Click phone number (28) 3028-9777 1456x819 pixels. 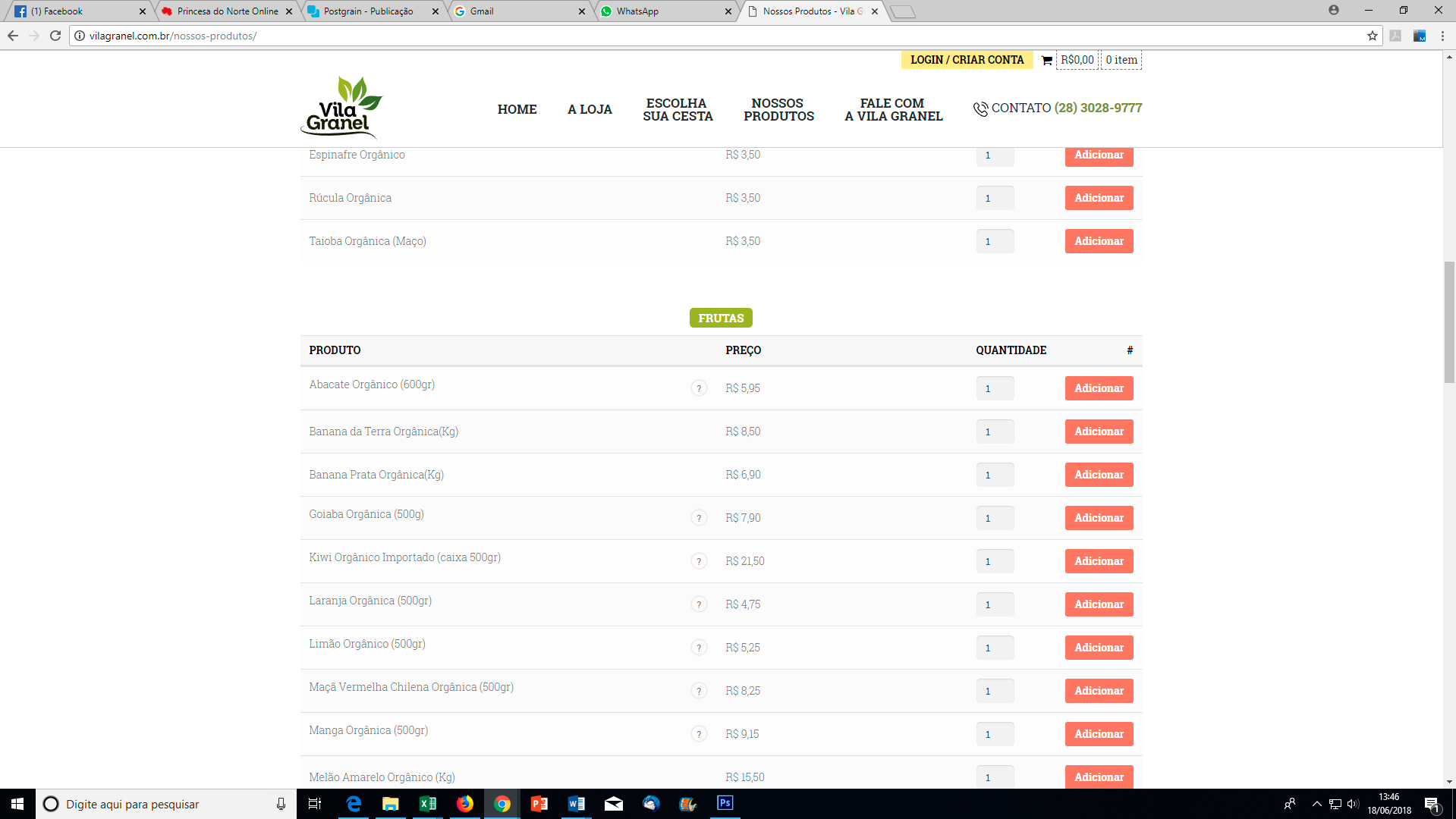(x=1098, y=108)
